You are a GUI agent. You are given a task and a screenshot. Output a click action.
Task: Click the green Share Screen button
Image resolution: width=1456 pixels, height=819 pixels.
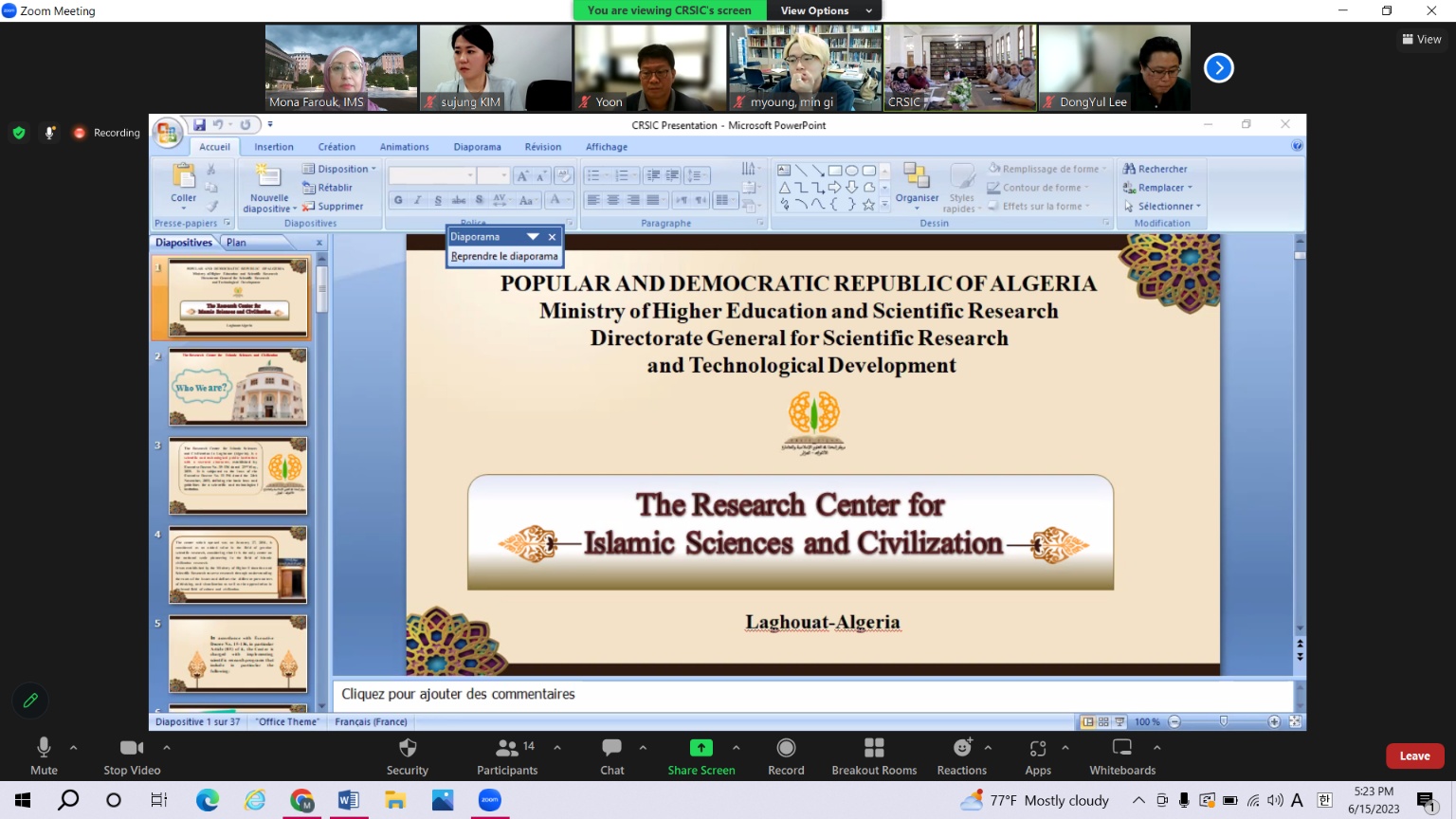tap(701, 756)
